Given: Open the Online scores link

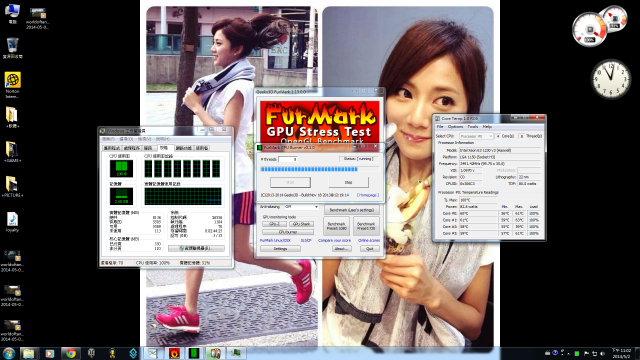Looking at the screenshot, I should (x=369, y=241).
